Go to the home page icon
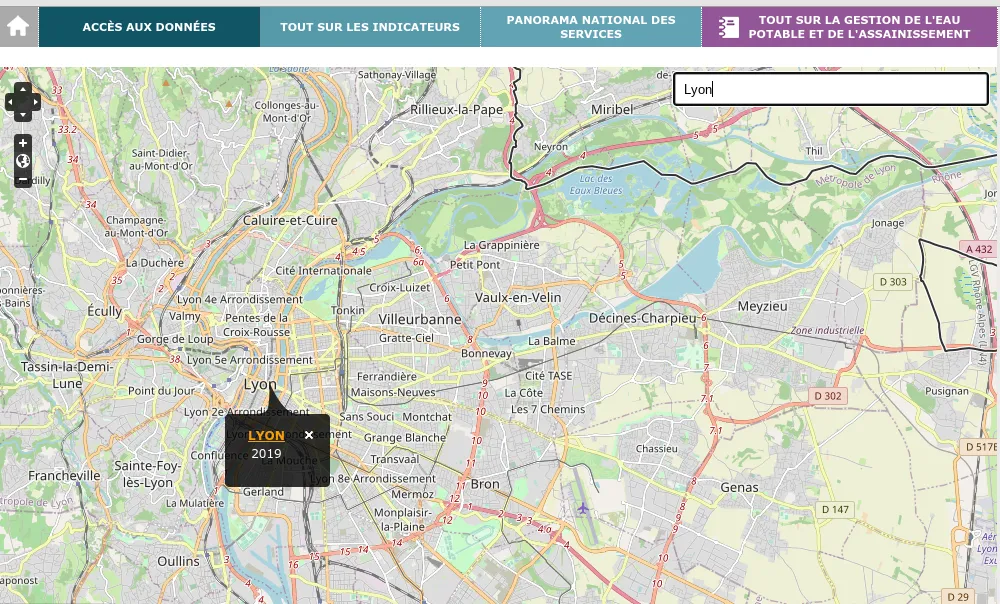 click(18, 27)
